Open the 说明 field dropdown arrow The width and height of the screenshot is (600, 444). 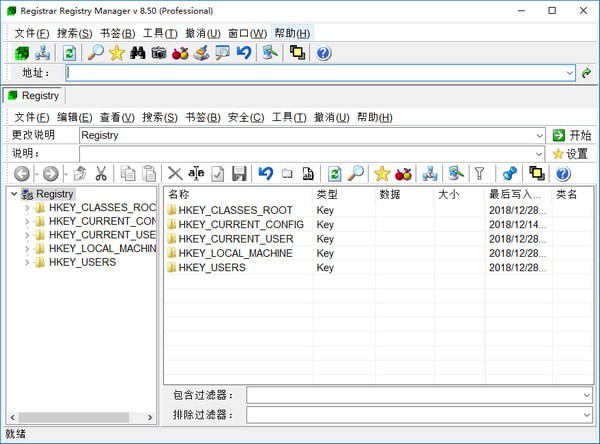[x=539, y=154]
